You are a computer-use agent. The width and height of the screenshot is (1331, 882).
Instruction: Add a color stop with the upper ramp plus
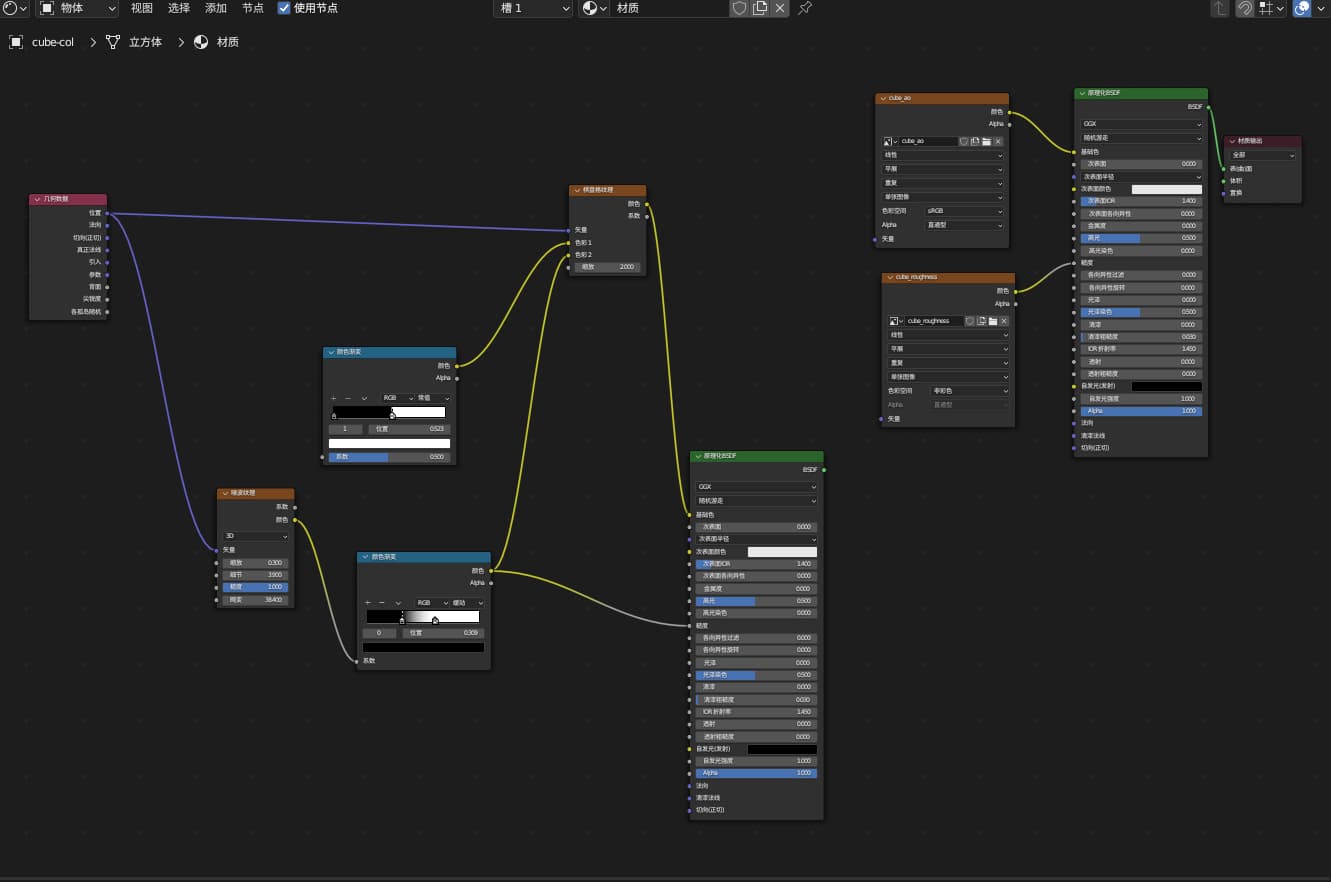tap(334, 398)
